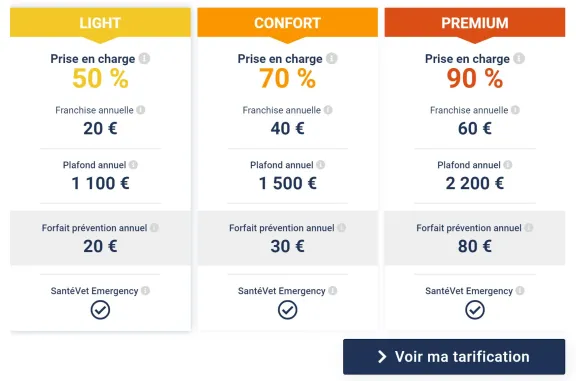Click CONFORT SantéVet Emergency checkmark
Screen dimensions: 576x381
click(288, 310)
